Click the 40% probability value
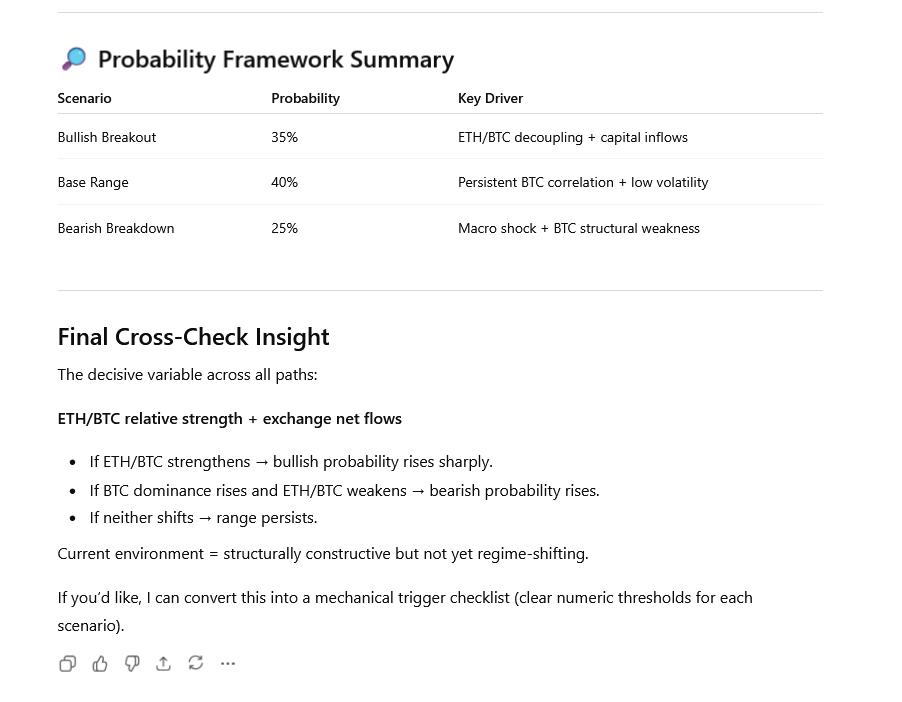 [284, 182]
